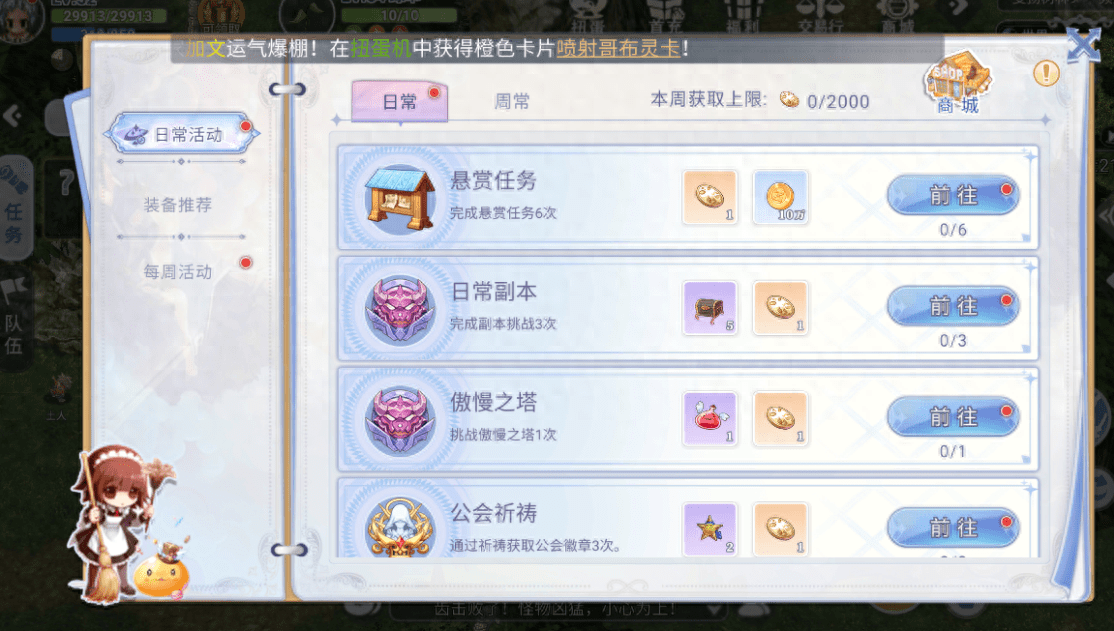Click 前往 for 悬赏任务
1114x631 pixels.
[x=953, y=195]
